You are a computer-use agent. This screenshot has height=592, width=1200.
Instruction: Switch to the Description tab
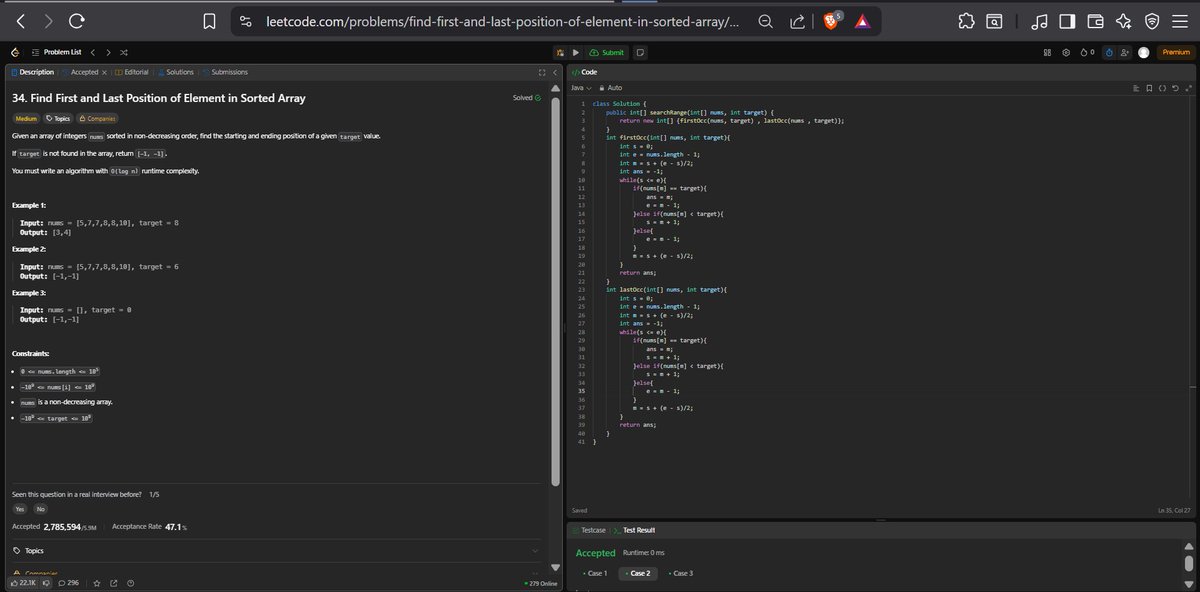(32, 72)
